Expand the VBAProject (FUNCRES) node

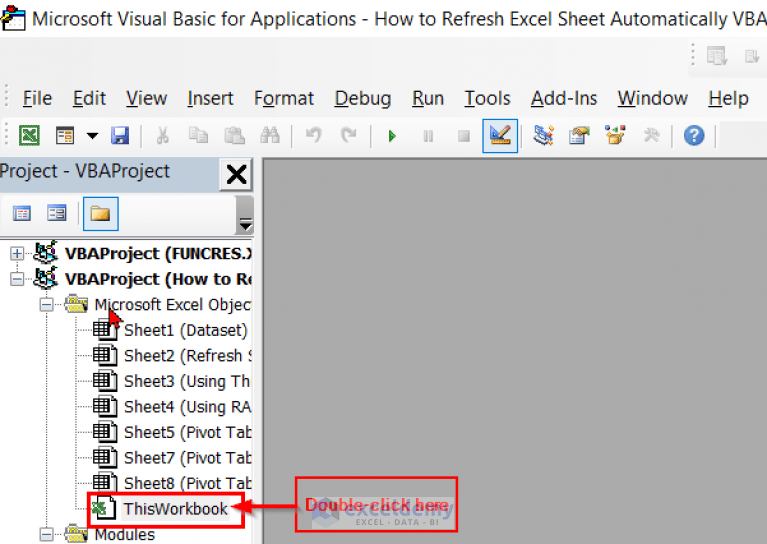17,253
